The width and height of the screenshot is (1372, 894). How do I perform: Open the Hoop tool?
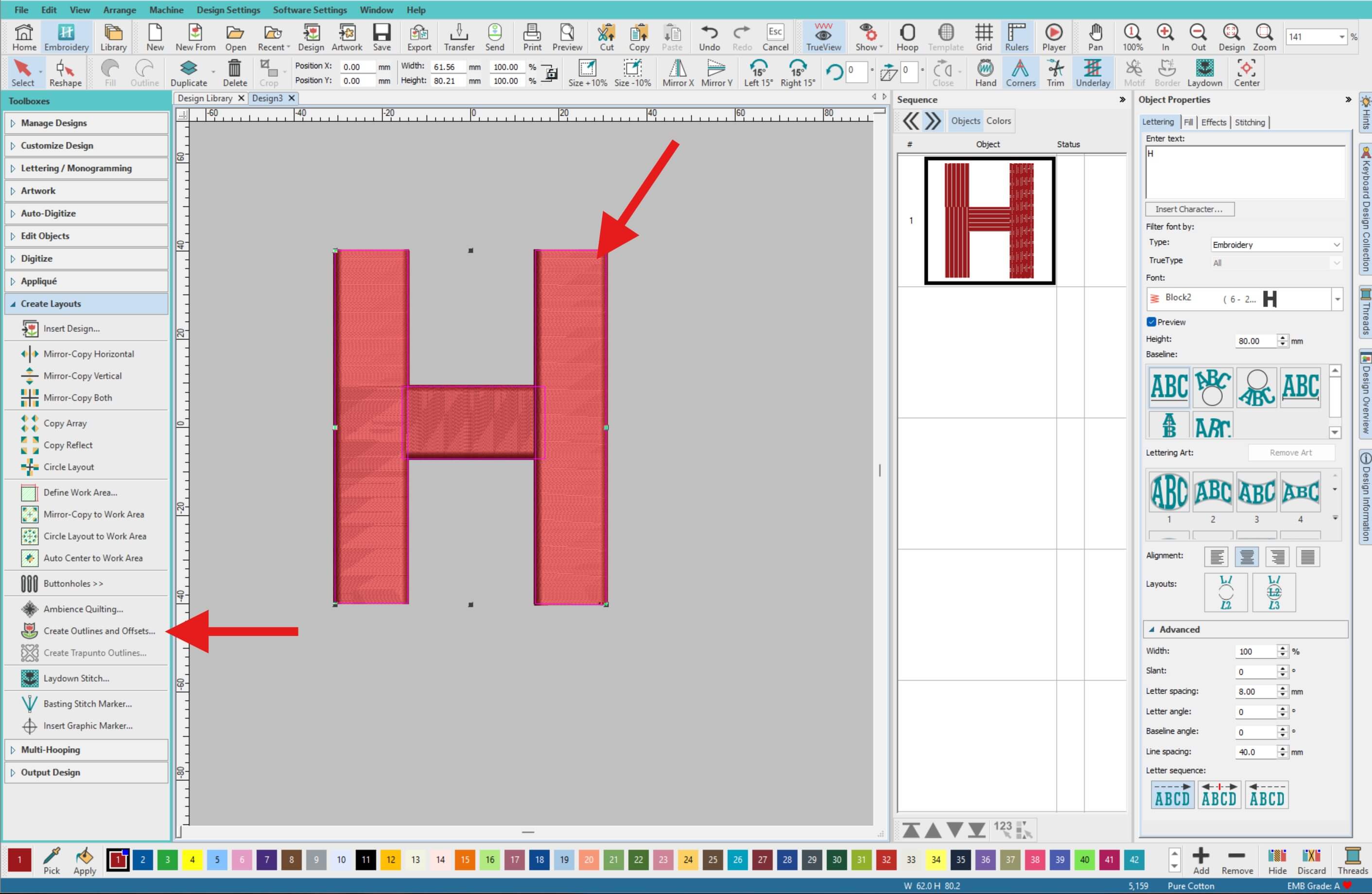(907, 37)
